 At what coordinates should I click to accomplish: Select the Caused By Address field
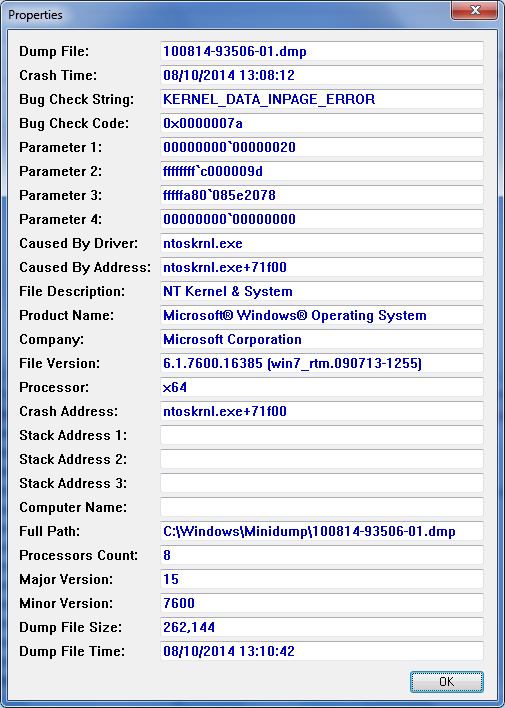click(x=322, y=267)
